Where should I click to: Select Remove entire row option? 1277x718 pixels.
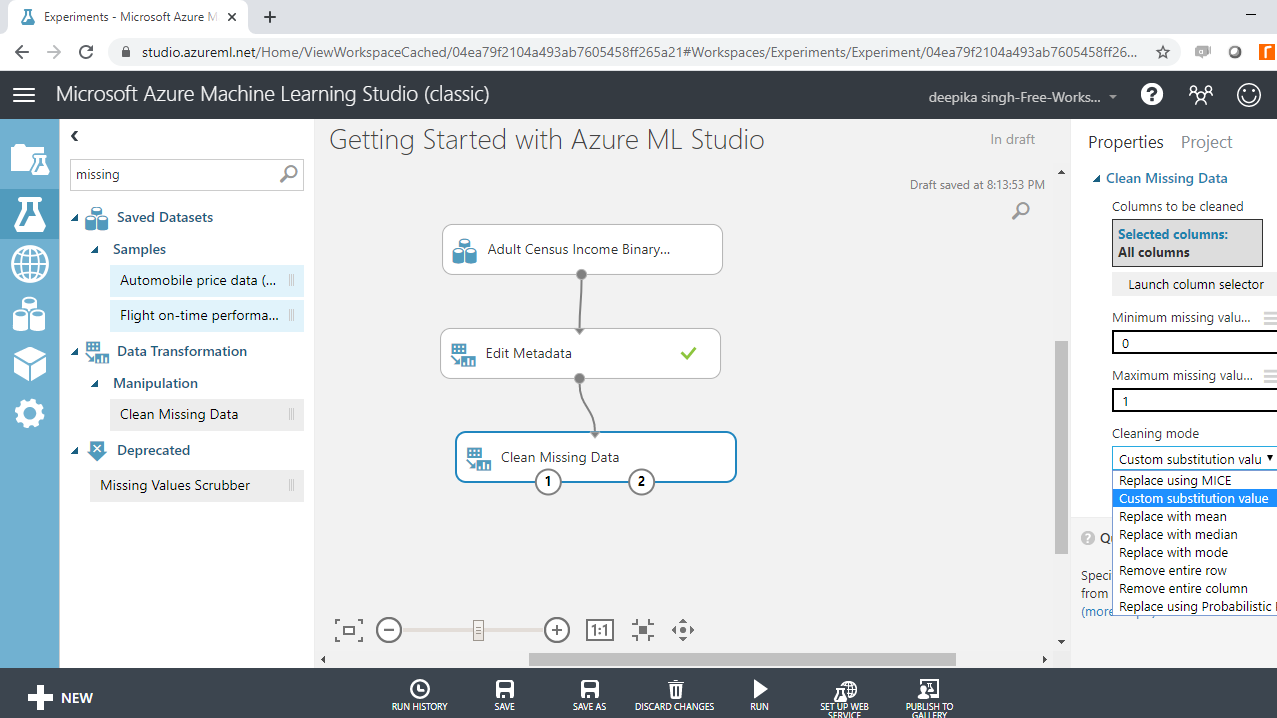[x=1194, y=571]
